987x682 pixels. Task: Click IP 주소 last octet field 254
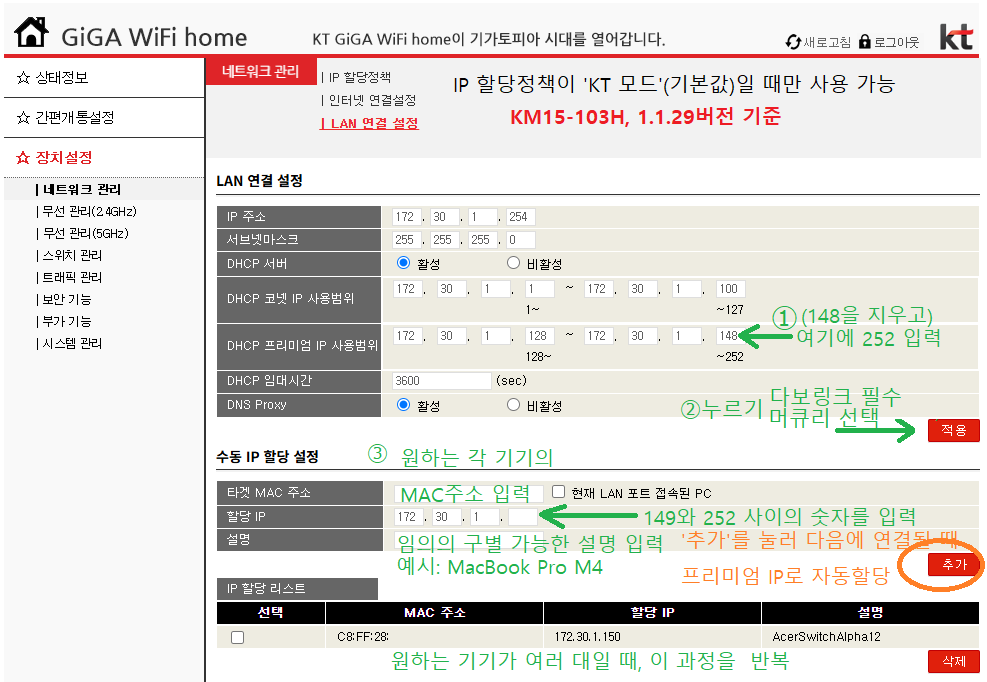point(521,217)
